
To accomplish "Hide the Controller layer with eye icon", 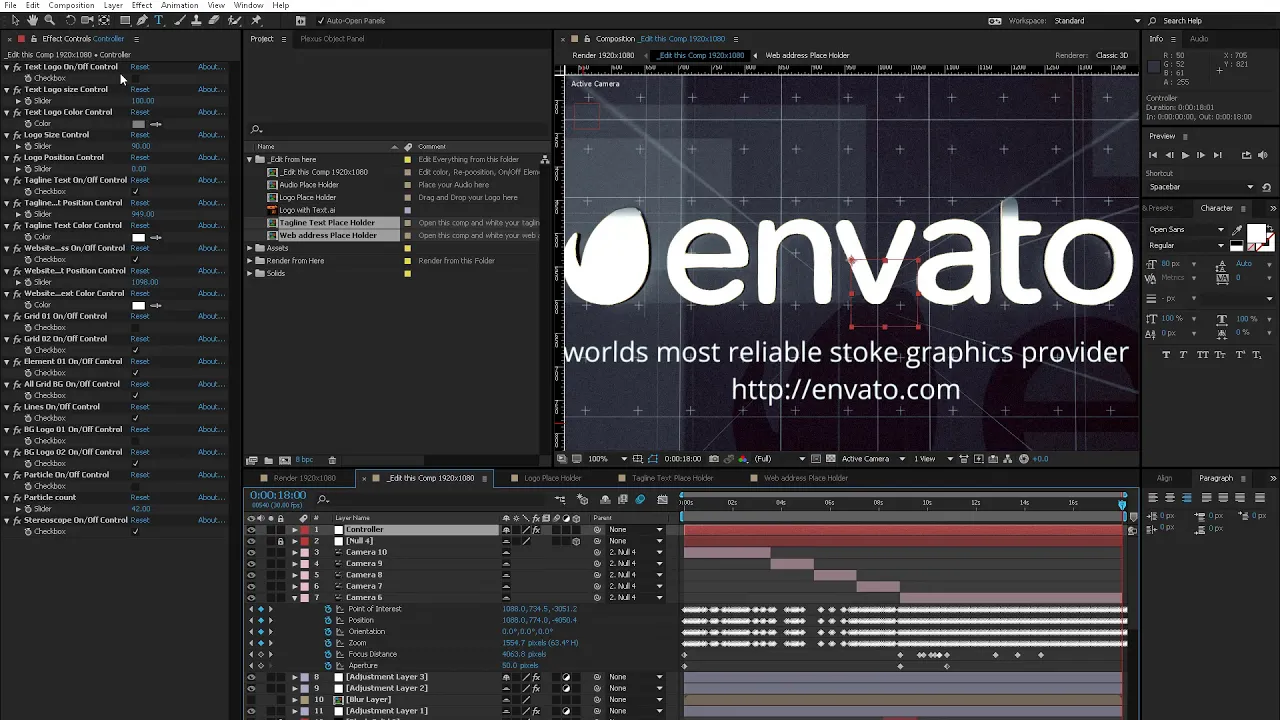I will tap(251, 529).
